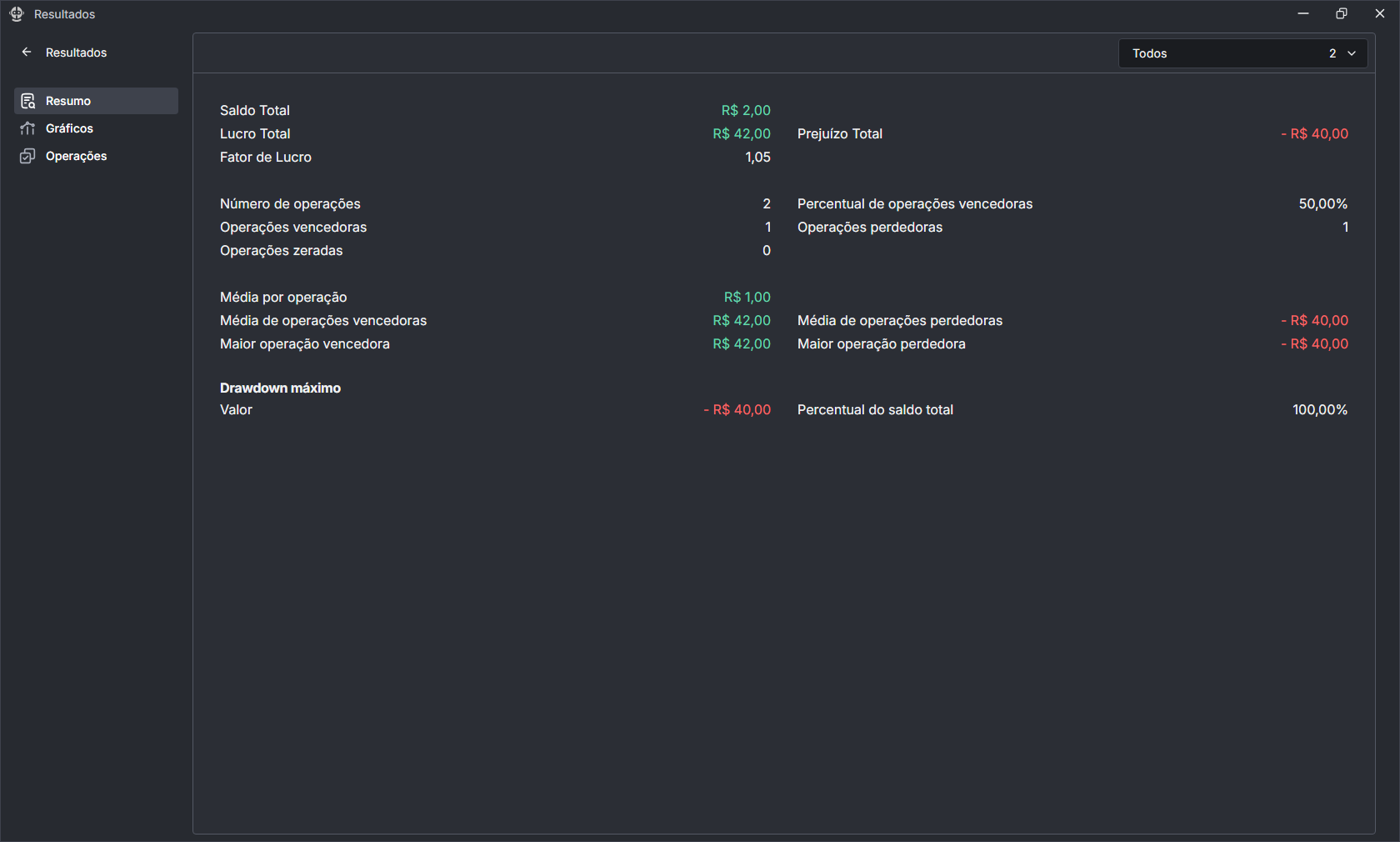1400x842 pixels.
Task: Click the Percentual do saldo total value
Action: click(1320, 409)
